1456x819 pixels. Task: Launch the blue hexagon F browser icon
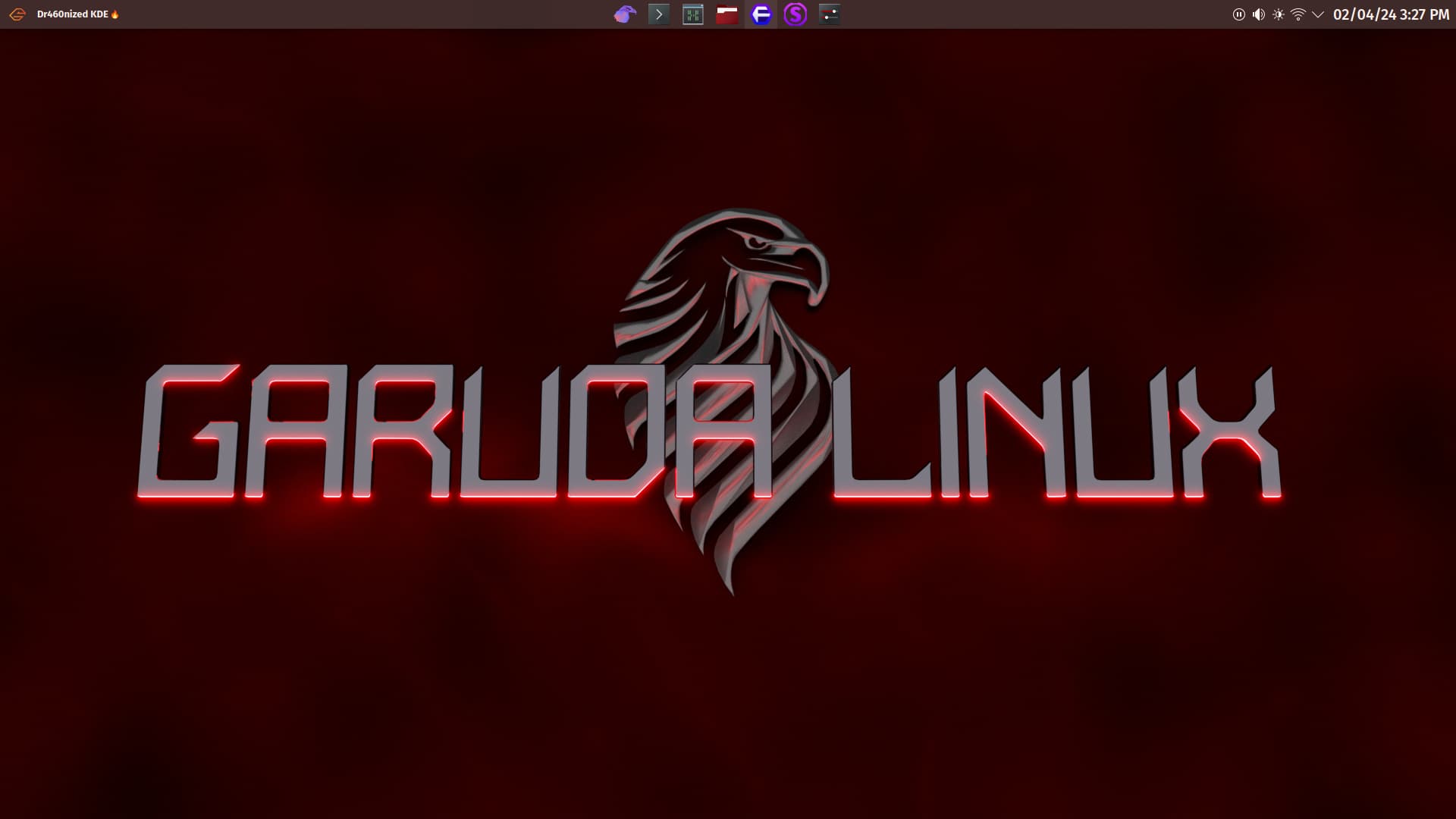tap(761, 14)
